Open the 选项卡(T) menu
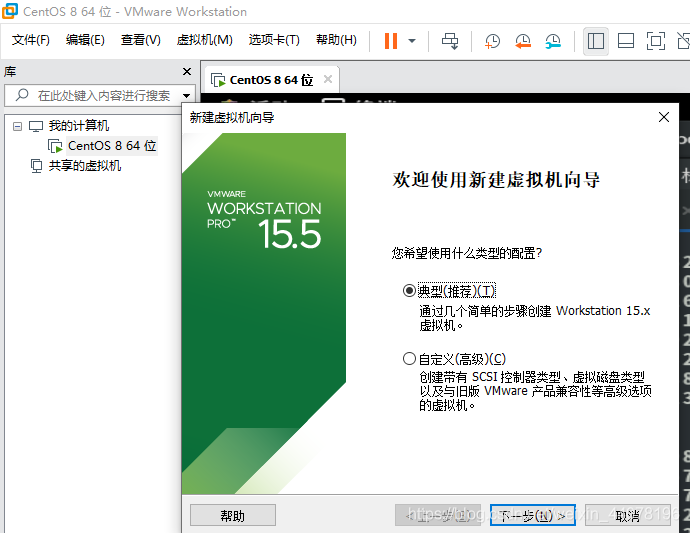This screenshot has width=690, height=533. [274, 40]
